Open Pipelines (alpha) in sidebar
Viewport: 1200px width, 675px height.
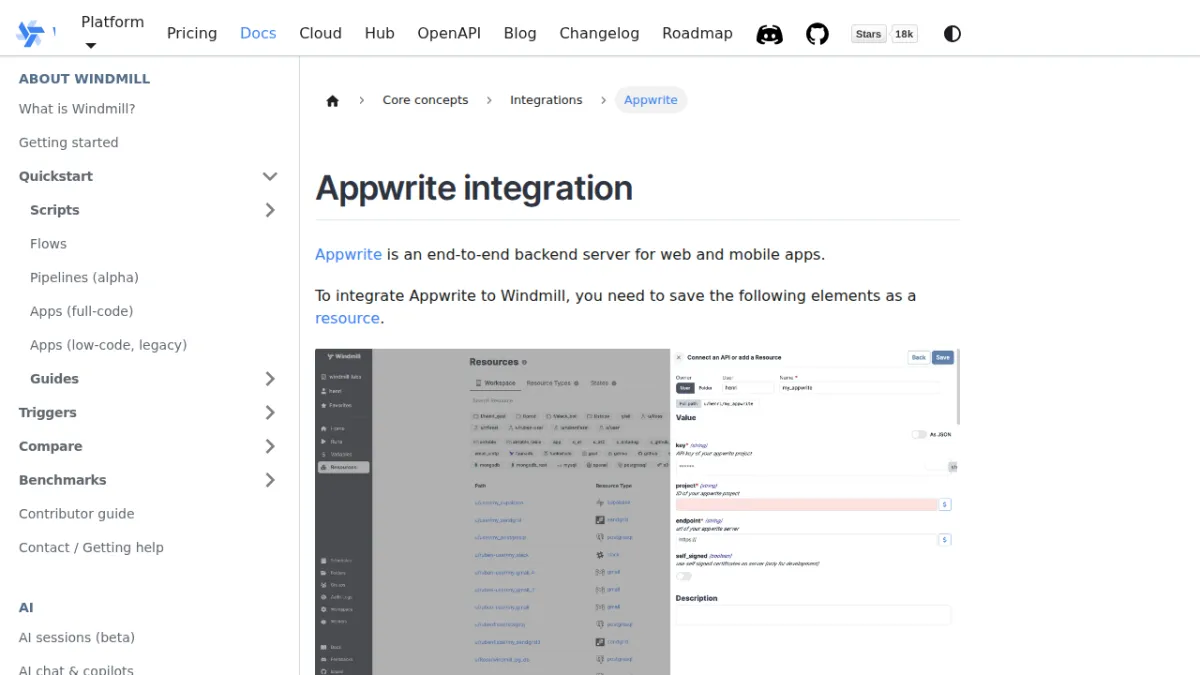[84, 278]
